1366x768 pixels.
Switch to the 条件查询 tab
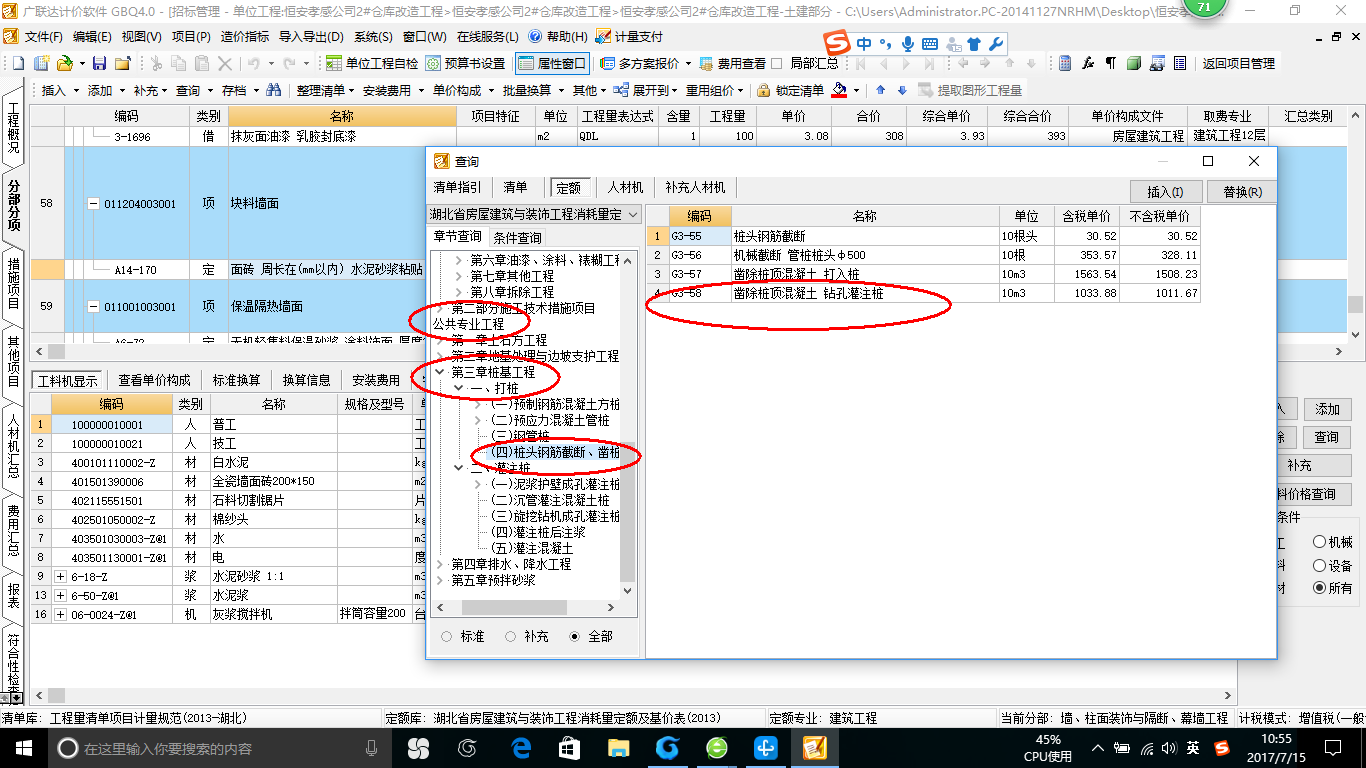pyautogui.click(x=517, y=237)
